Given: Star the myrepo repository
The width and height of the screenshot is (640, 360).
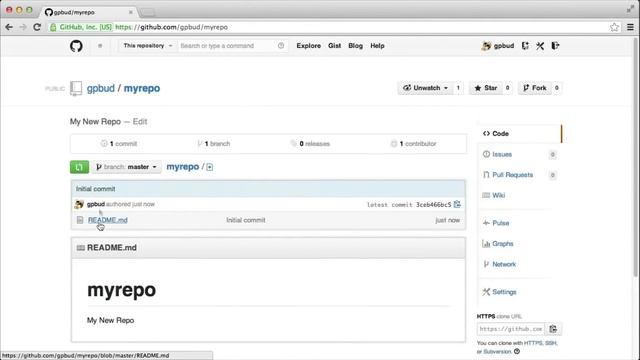Looking at the screenshot, I should [x=486, y=88].
